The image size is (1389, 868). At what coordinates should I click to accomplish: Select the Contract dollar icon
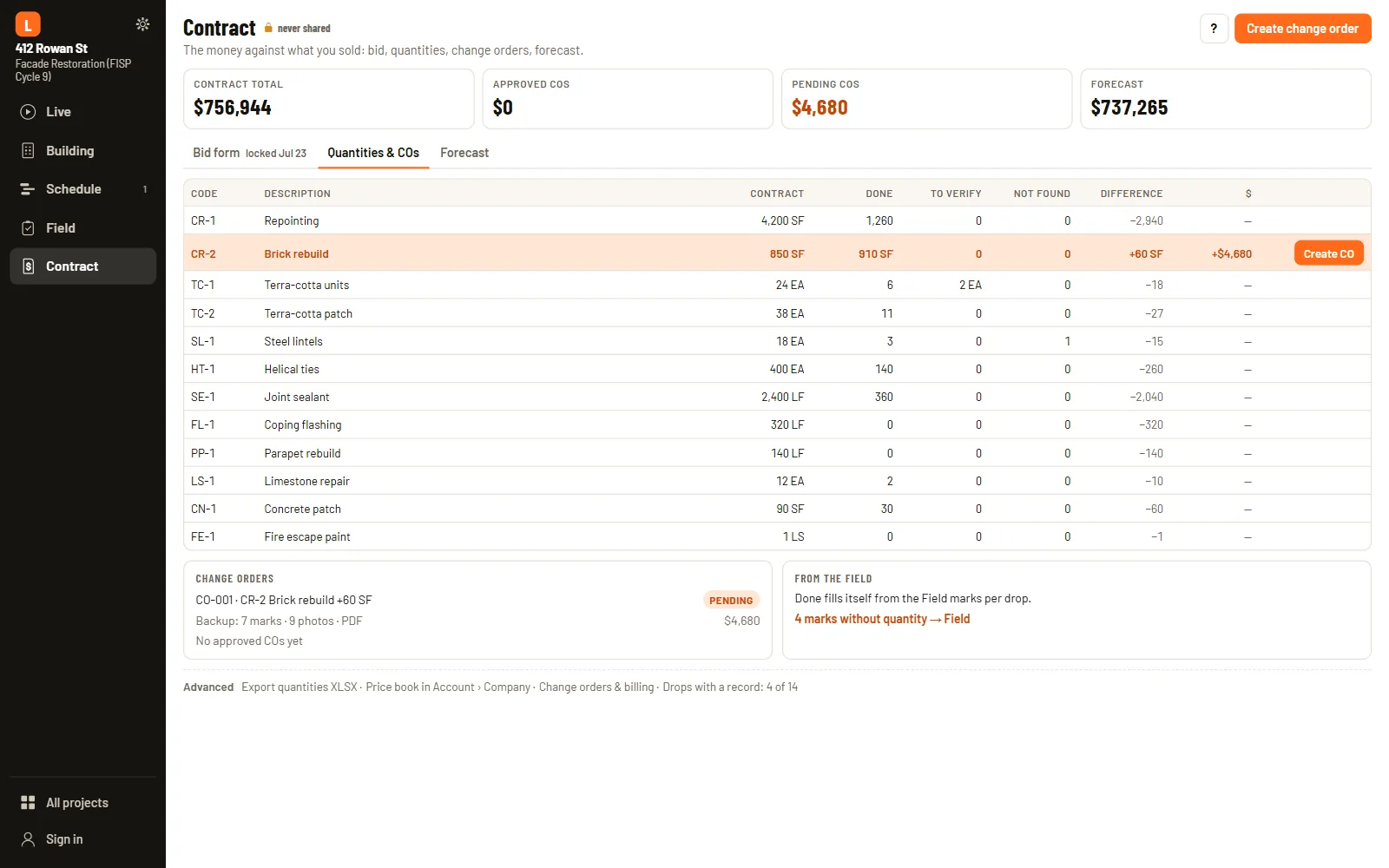coord(28,266)
